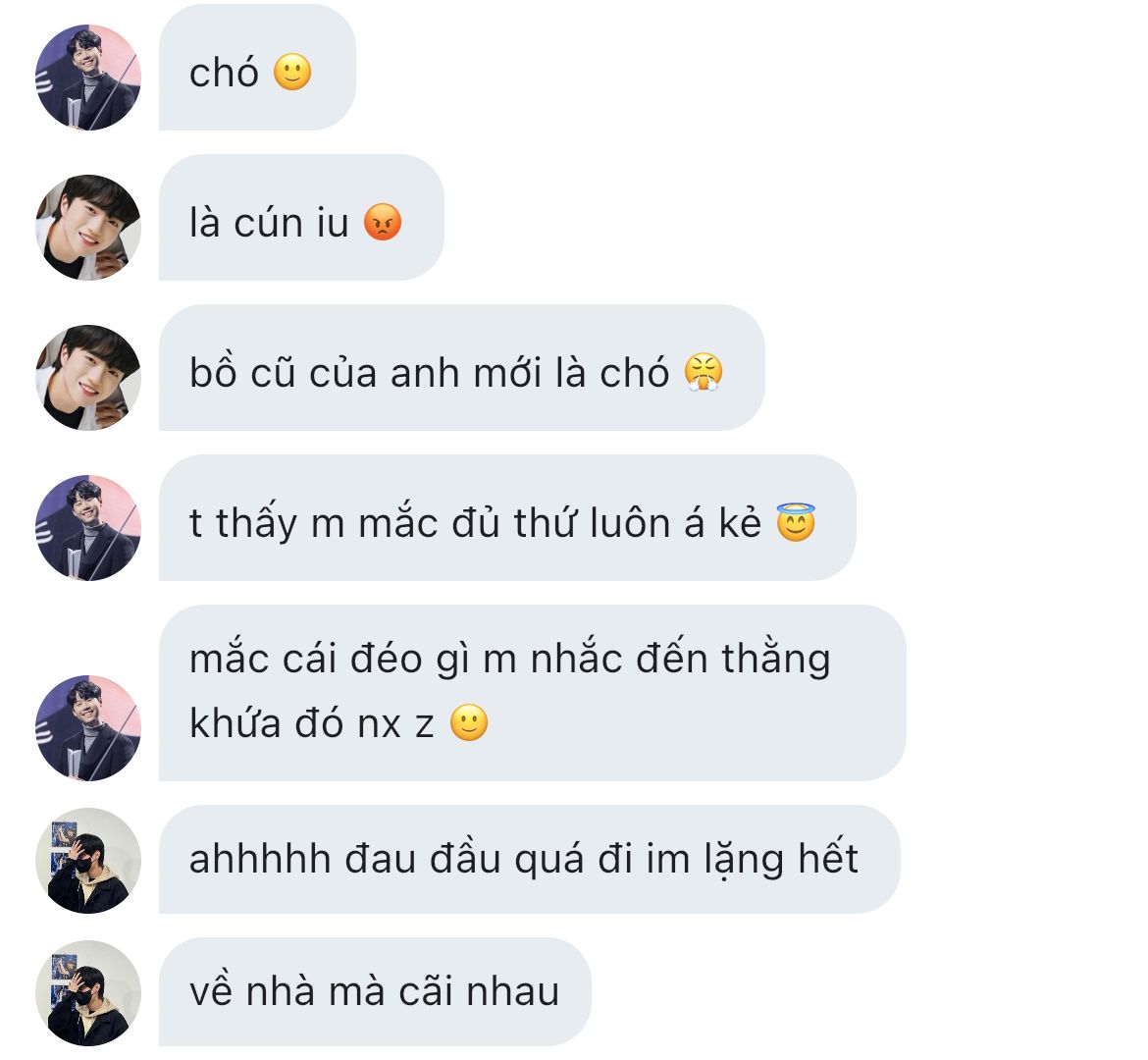
Task: Click the word 'thằng' in the long message
Action: [x=776, y=660]
